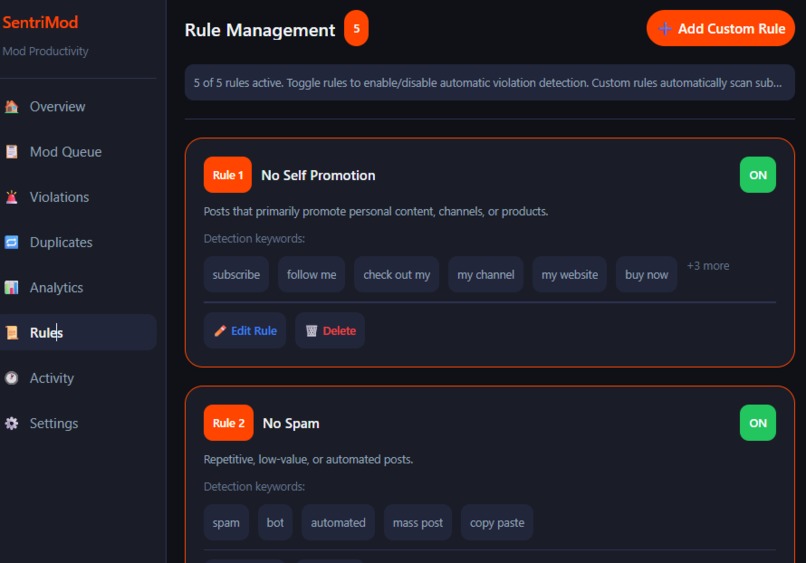Click the 'follow me' keyword chip
The height and width of the screenshot is (563, 806).
[312, 275]
